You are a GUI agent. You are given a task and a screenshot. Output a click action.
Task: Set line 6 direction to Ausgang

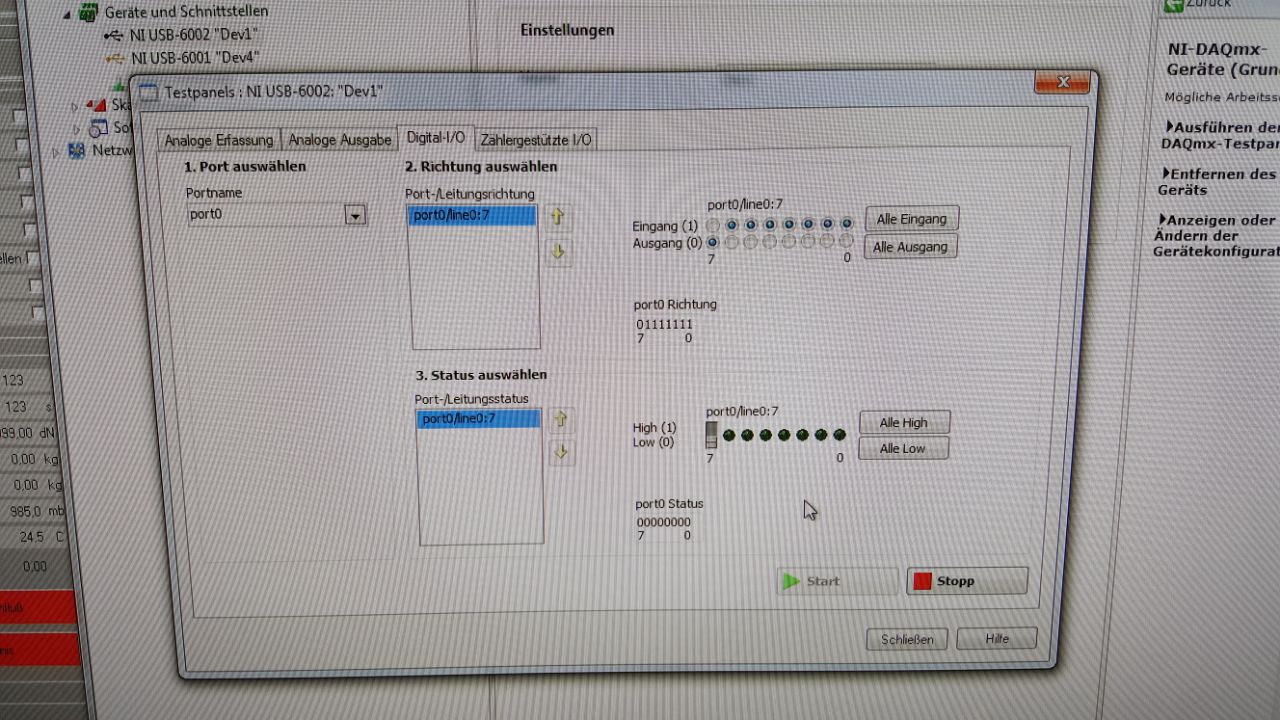tap(732, 242)
